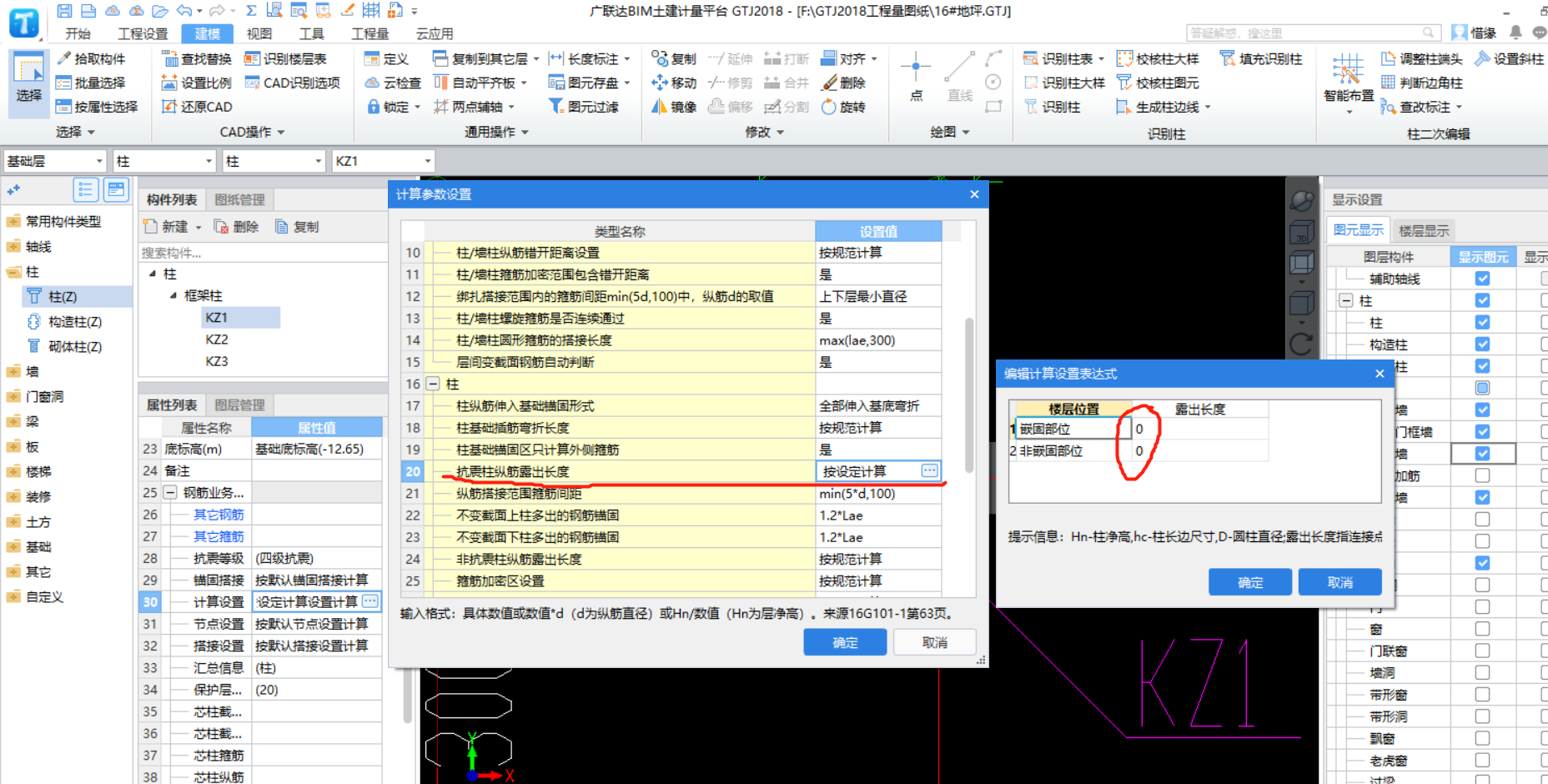
Task: Enable 带形窗 display checkbox
Action: [x=1482, y=694]
